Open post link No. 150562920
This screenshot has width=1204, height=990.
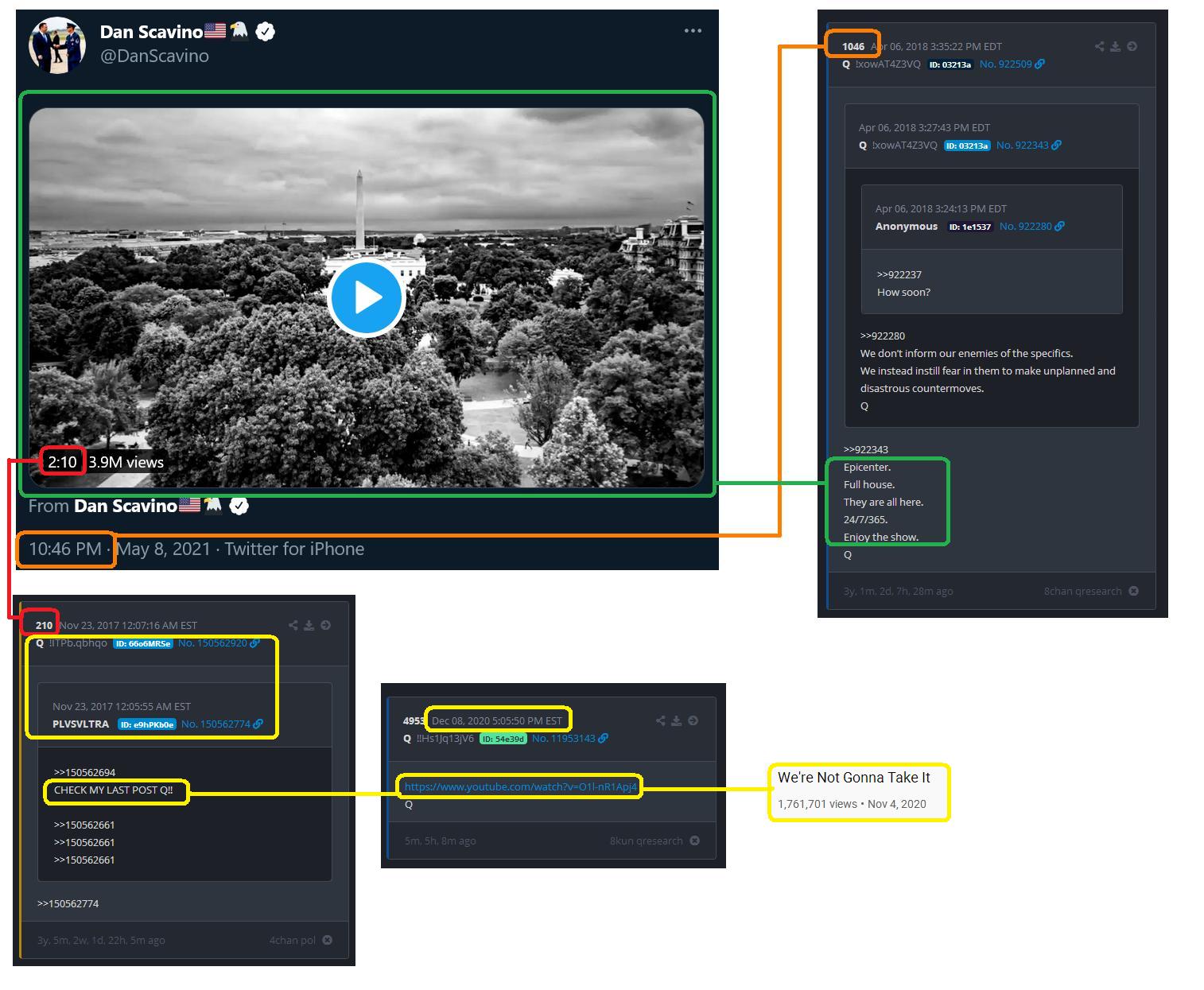tap(212, 643)
